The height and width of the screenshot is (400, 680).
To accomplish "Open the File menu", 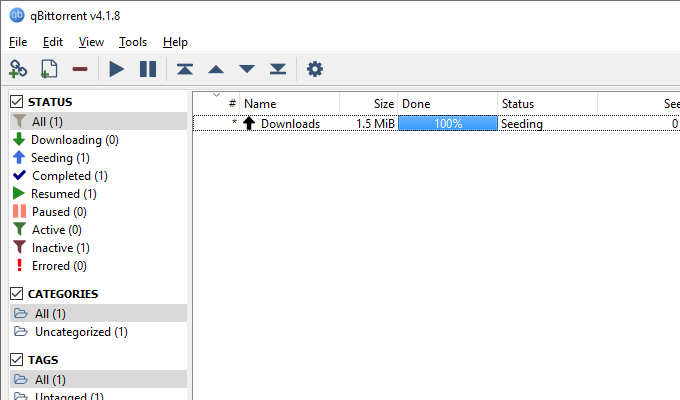I will click(18, 42).
